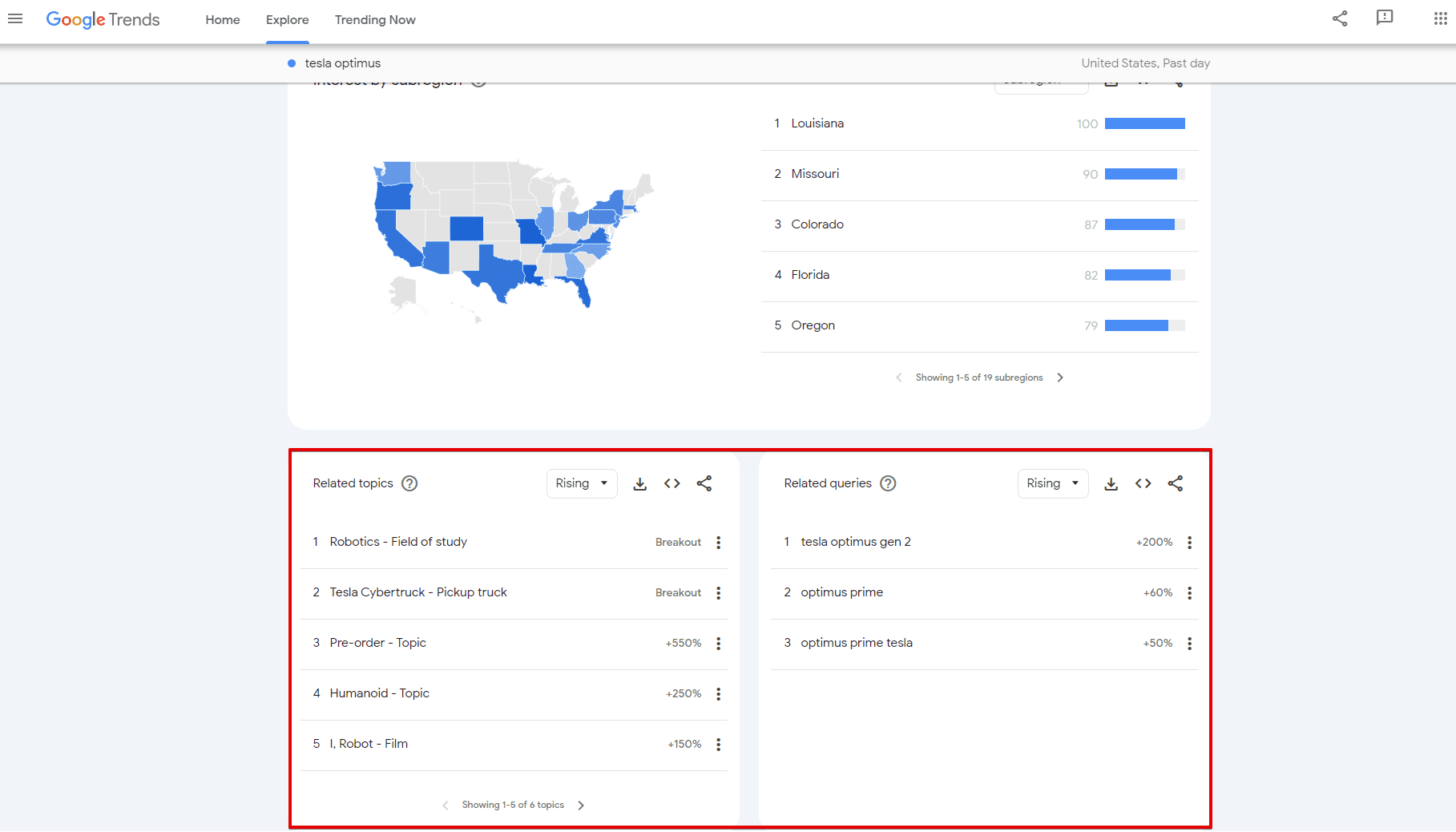Click 'Showing 1-5 of 6 topics' text
This screenshot has height=832, width=1456.
[x=513, y=805]
